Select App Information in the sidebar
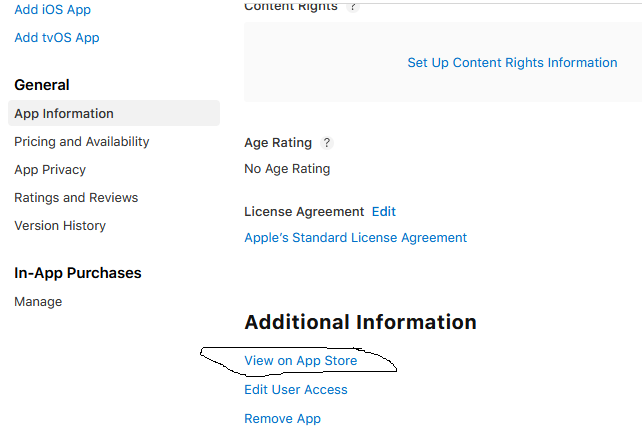 tap(64, 114)
